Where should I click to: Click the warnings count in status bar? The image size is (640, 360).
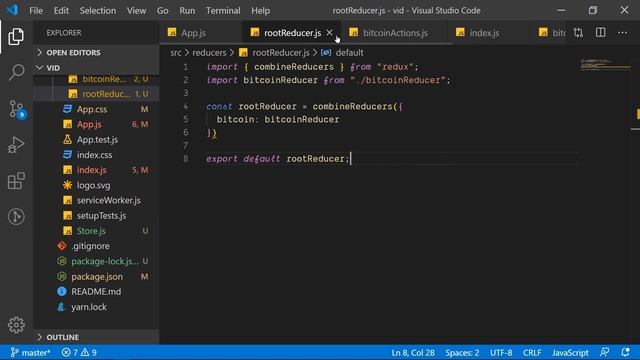click(89, 352)
